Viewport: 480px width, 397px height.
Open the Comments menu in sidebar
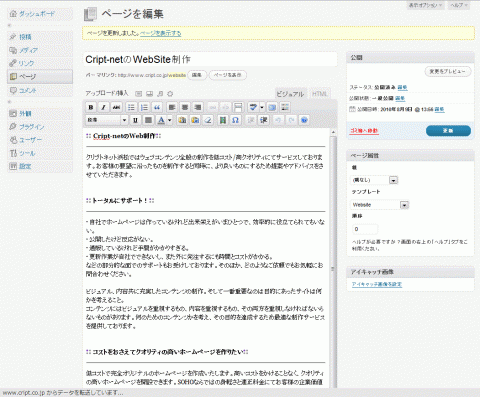pos(40,90)
